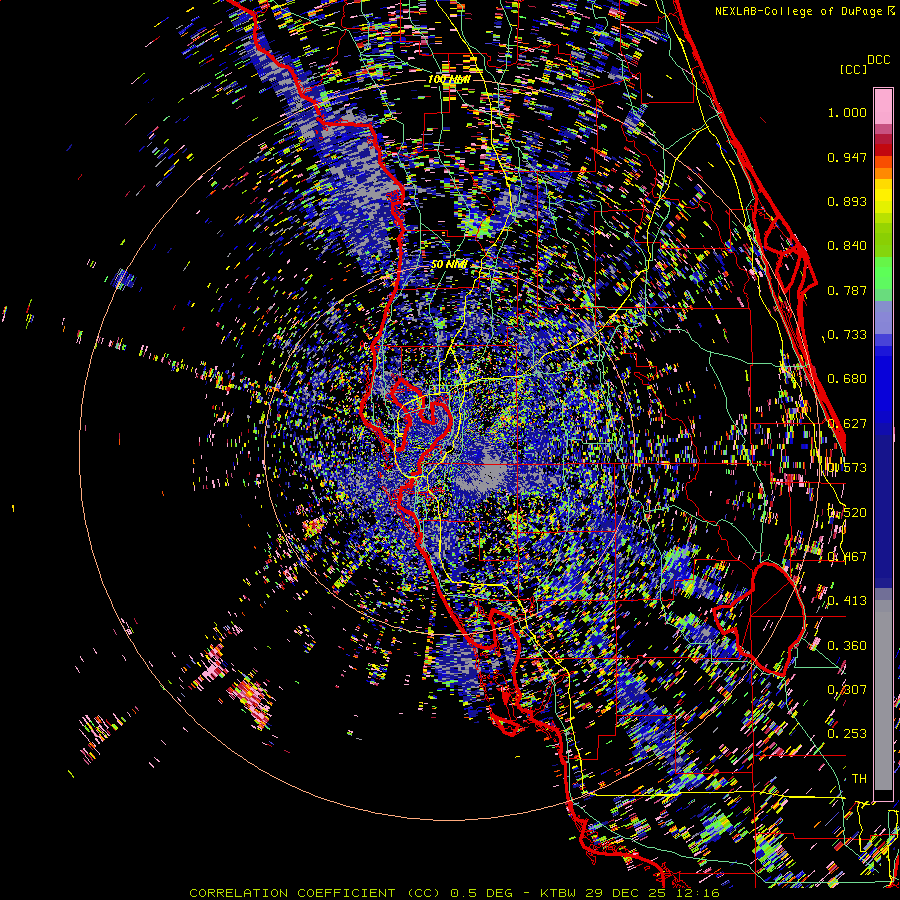
Task: Select the 0.893 legend value
Action: click(x=847, y=201)
